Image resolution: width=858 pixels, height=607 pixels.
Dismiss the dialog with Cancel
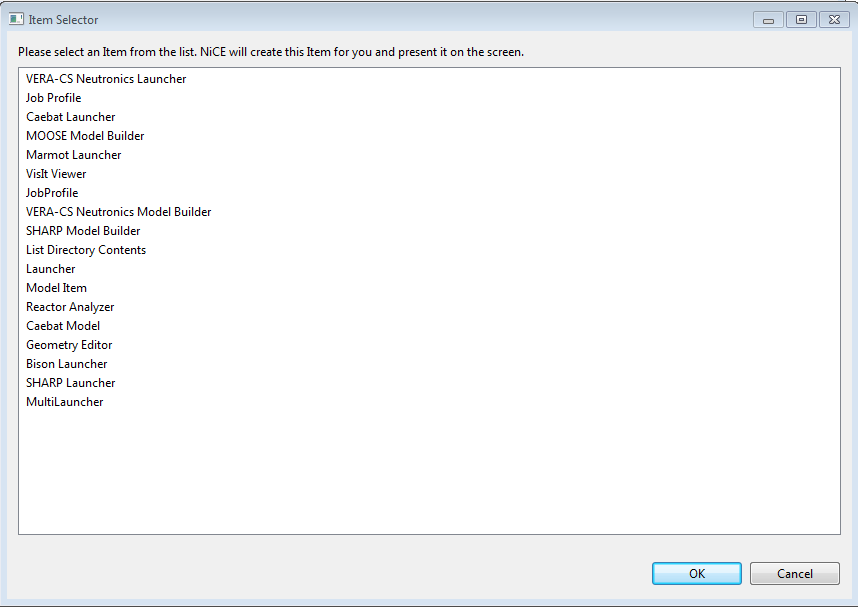tap(795, 574)
